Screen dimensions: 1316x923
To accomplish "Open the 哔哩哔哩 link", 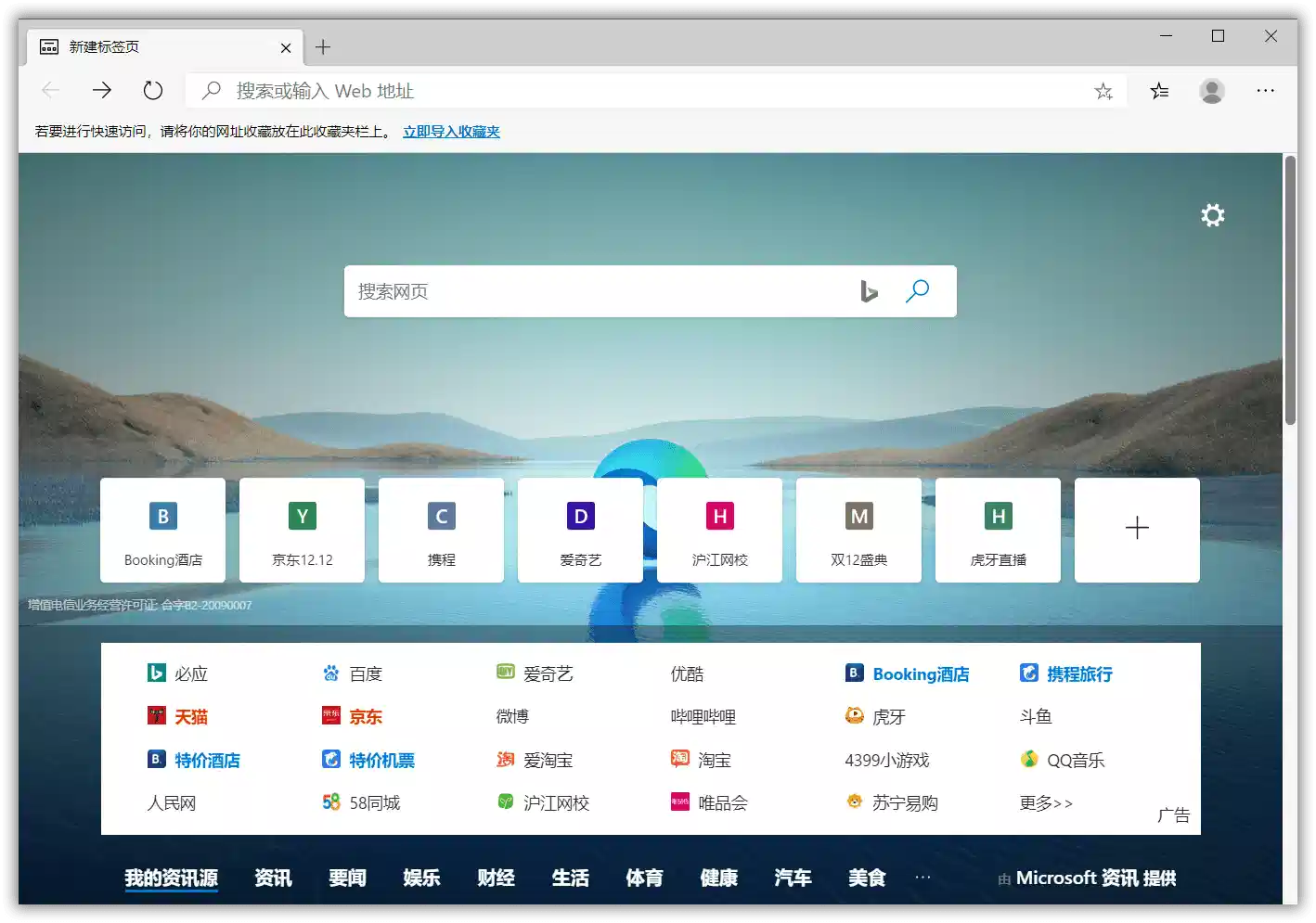I will point(703,715).
